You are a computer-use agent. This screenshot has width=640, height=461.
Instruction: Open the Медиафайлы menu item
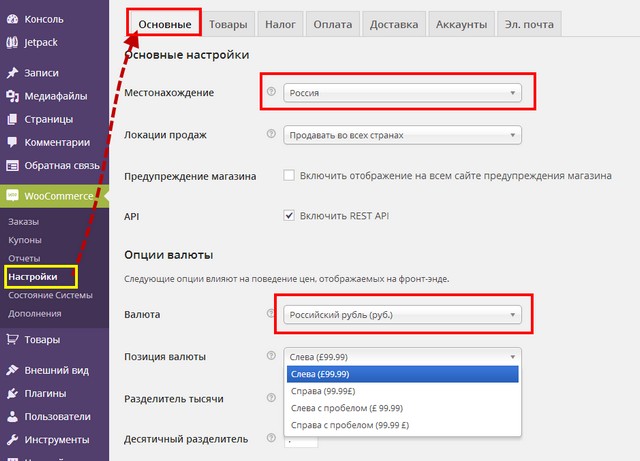click(54, 96)
